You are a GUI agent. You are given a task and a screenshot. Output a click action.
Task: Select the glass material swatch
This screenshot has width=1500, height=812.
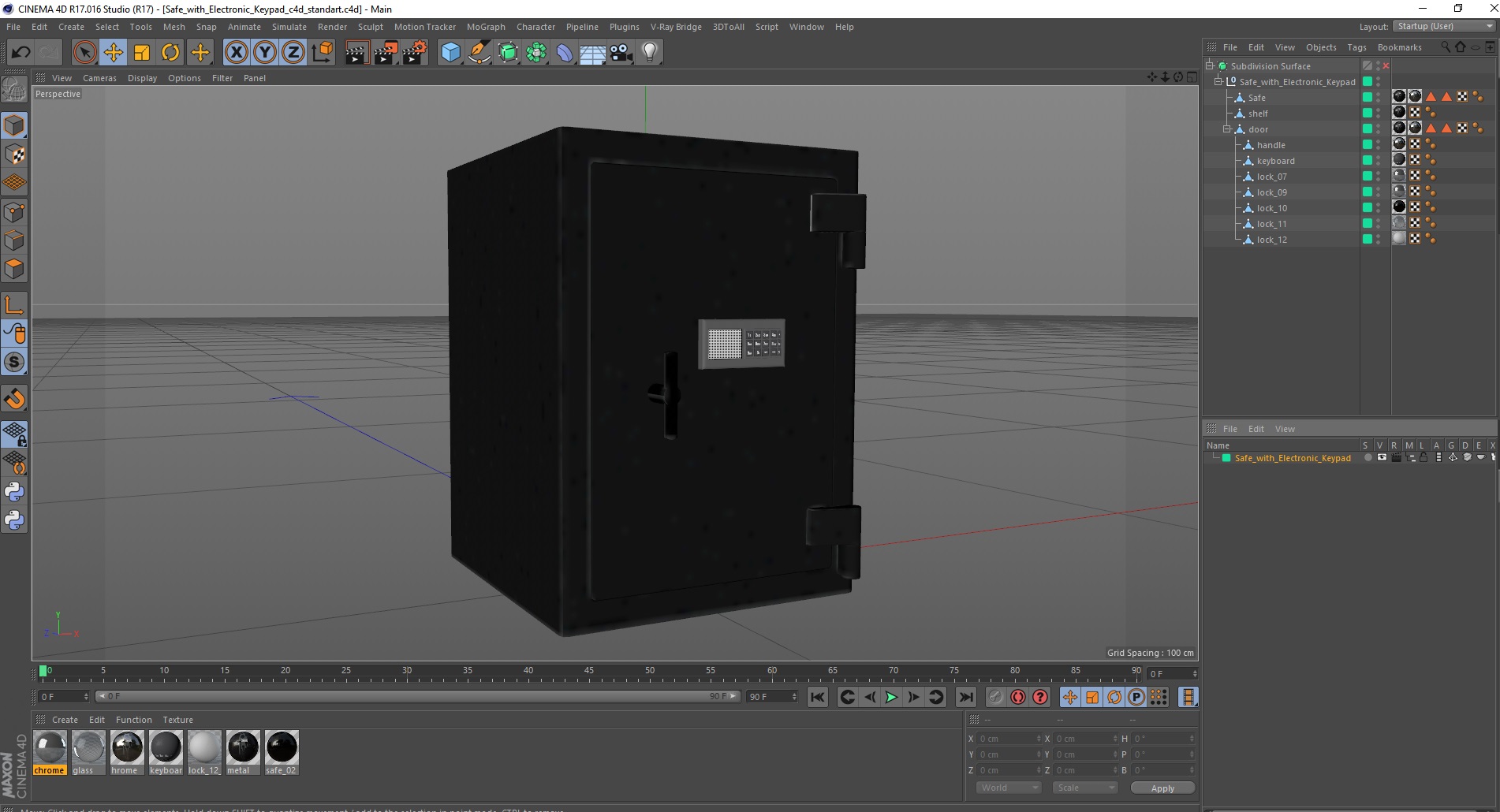[x=88, y=752]
